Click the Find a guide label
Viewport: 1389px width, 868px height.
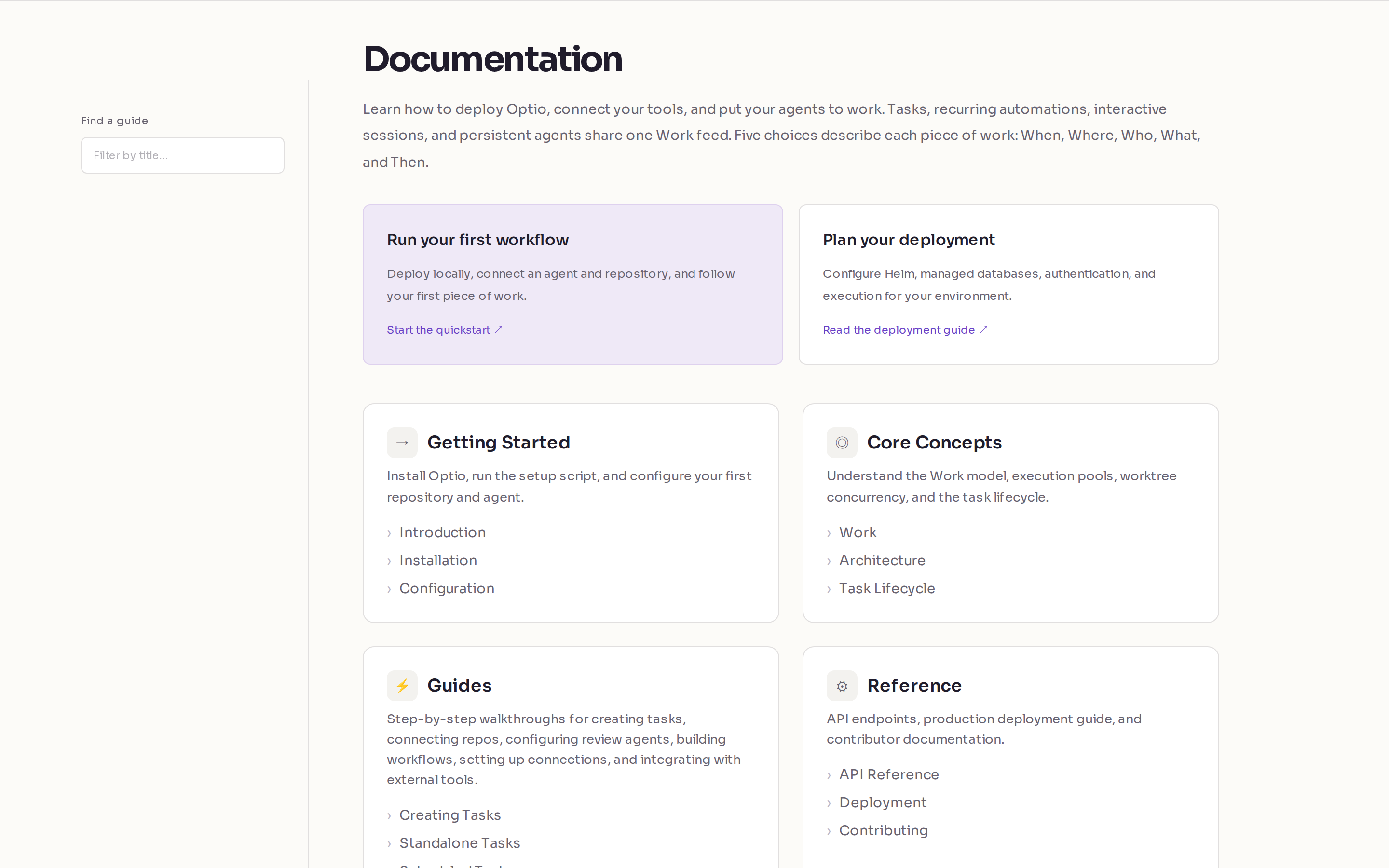coord(114,121)
